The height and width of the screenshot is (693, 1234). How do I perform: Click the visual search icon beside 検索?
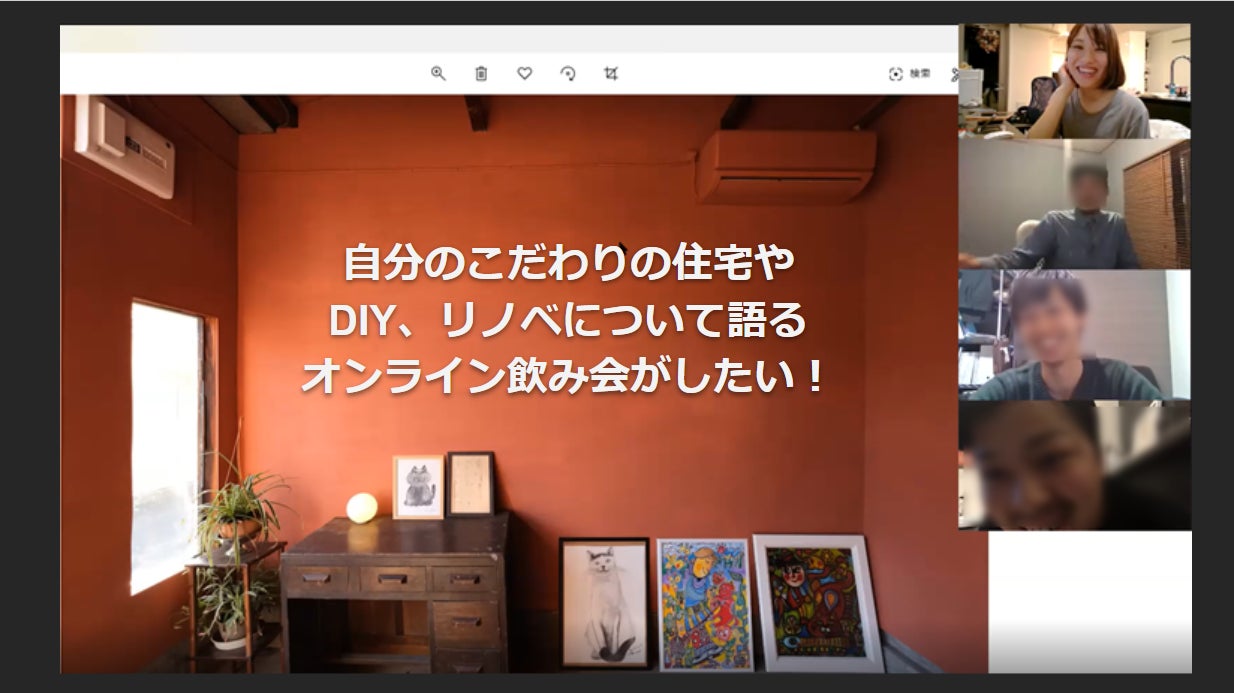896,74
